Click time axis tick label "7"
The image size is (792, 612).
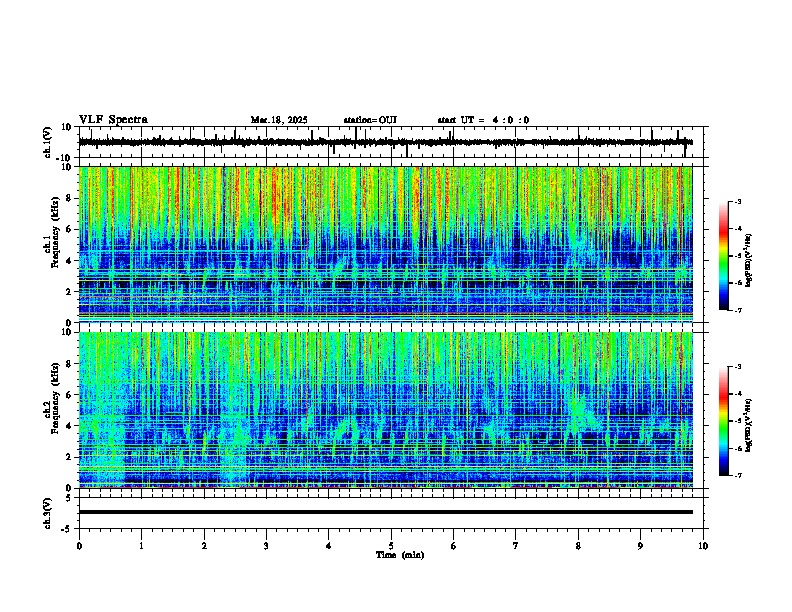tap(516, 546)
